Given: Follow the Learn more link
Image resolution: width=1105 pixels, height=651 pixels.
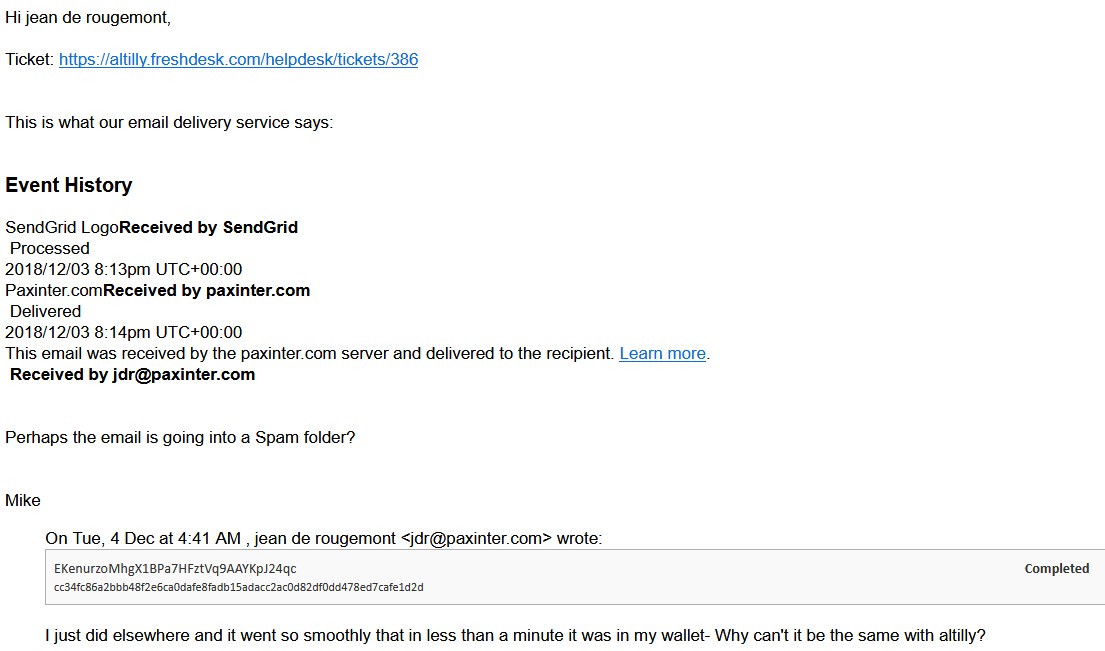Looking at the screenshot, I should click(x=662, y=354).
